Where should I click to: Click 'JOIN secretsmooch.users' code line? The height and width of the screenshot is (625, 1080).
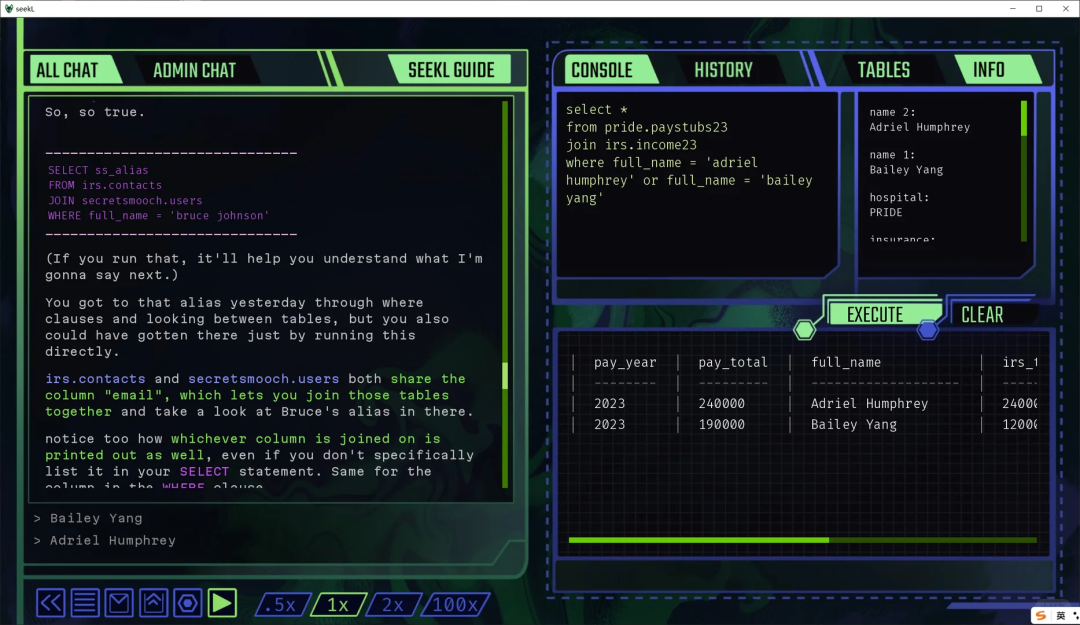(x=125, y=201)
